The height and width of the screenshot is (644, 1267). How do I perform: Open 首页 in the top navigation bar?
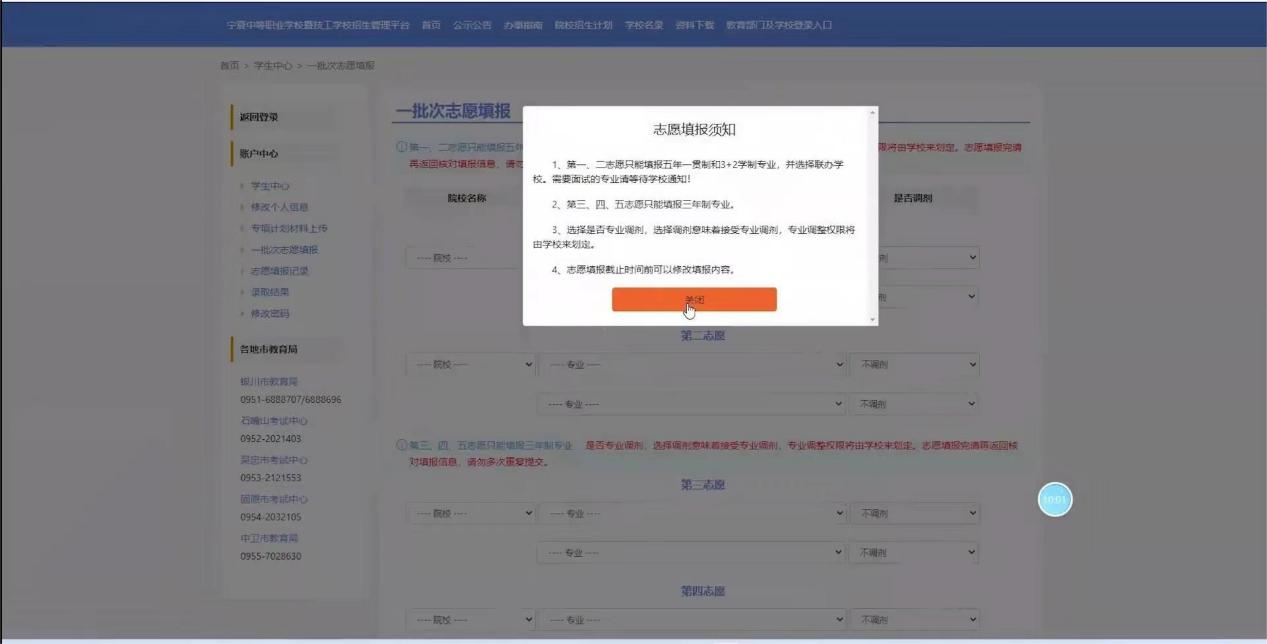[x=431, y=25]
